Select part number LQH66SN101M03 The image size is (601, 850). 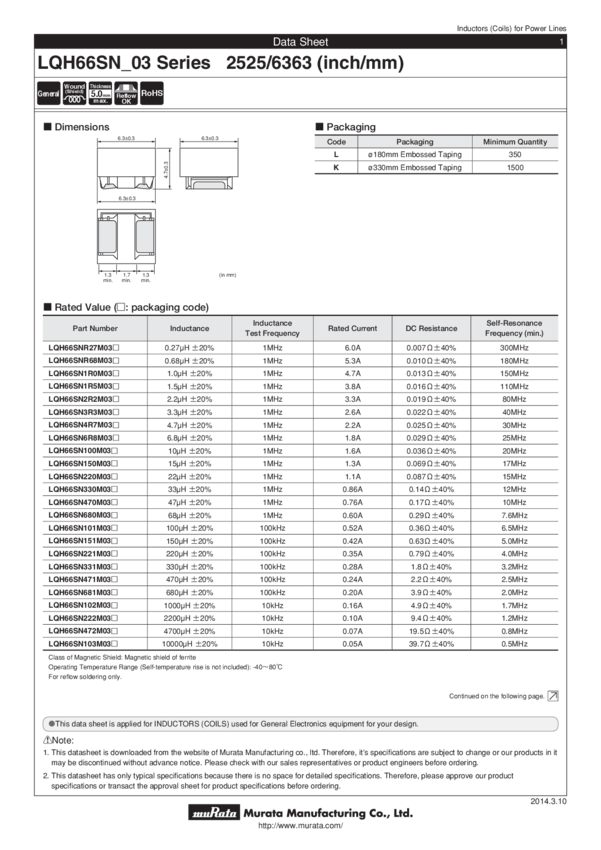coord(83,528)
